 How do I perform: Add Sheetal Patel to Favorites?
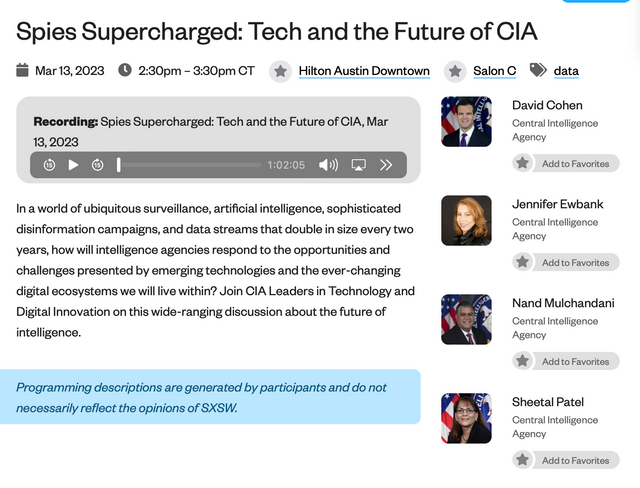coord(566,460)
